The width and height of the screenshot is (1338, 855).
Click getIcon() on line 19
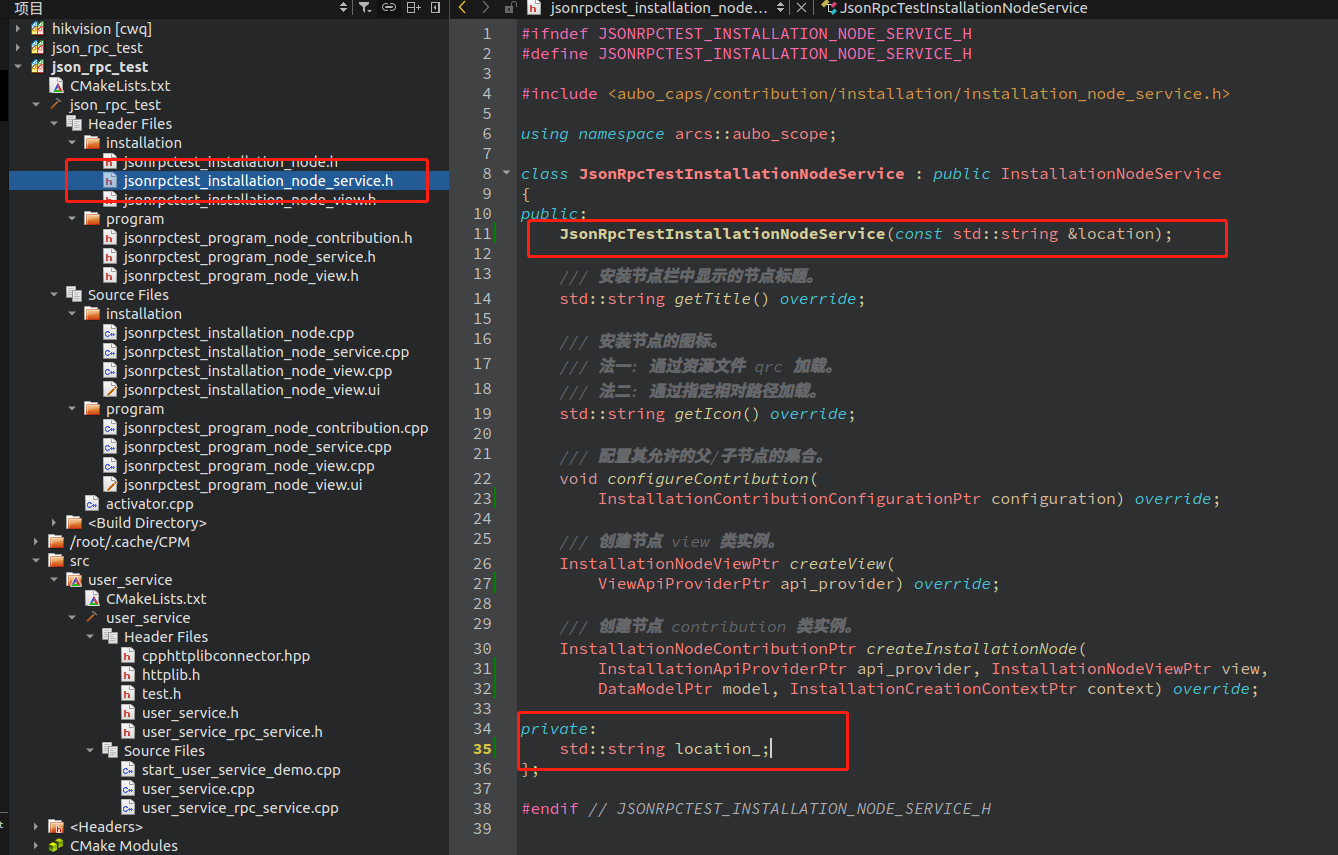click(717, 414)
